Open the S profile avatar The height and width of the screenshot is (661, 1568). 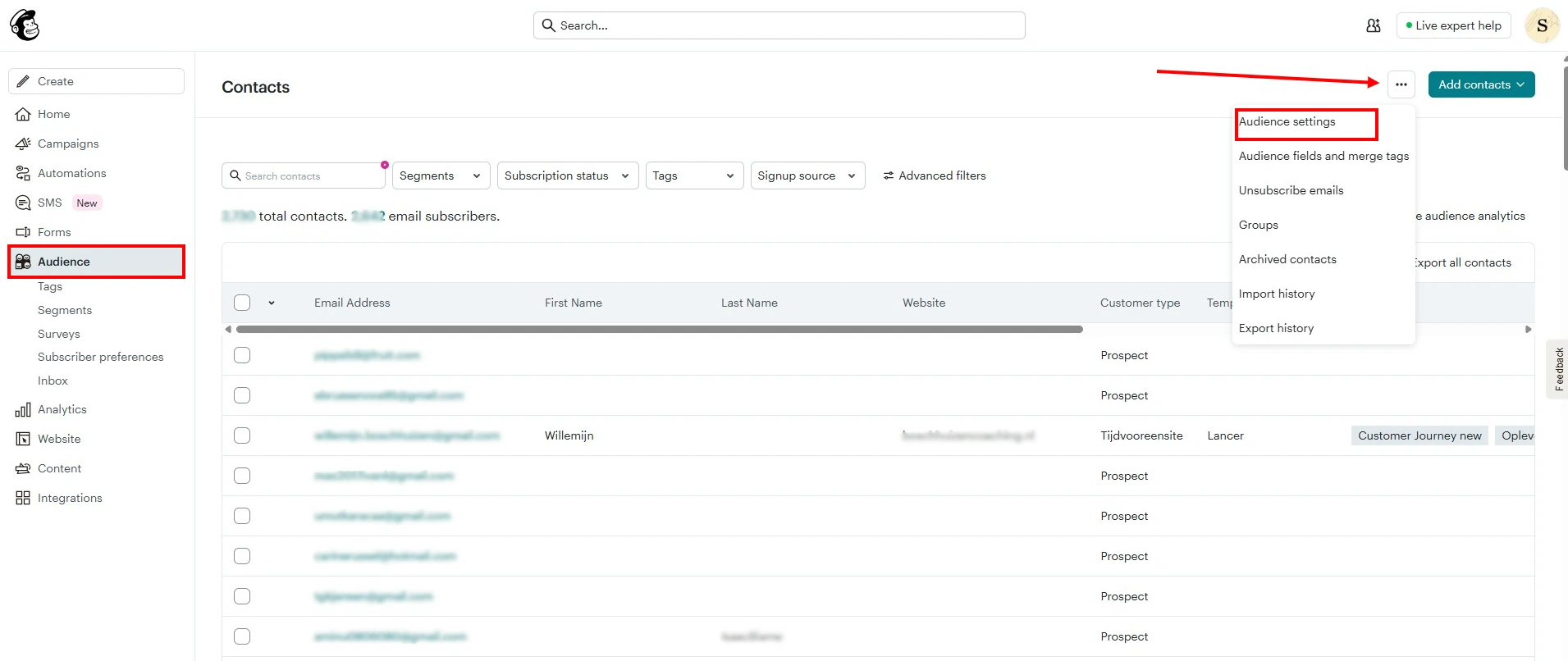tap(1542, 25)
